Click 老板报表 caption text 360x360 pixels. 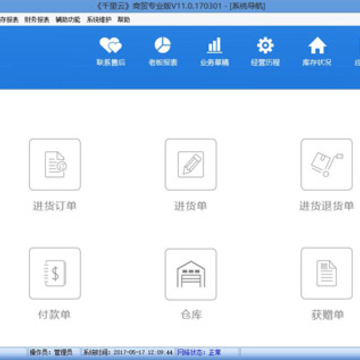[163, 63]
